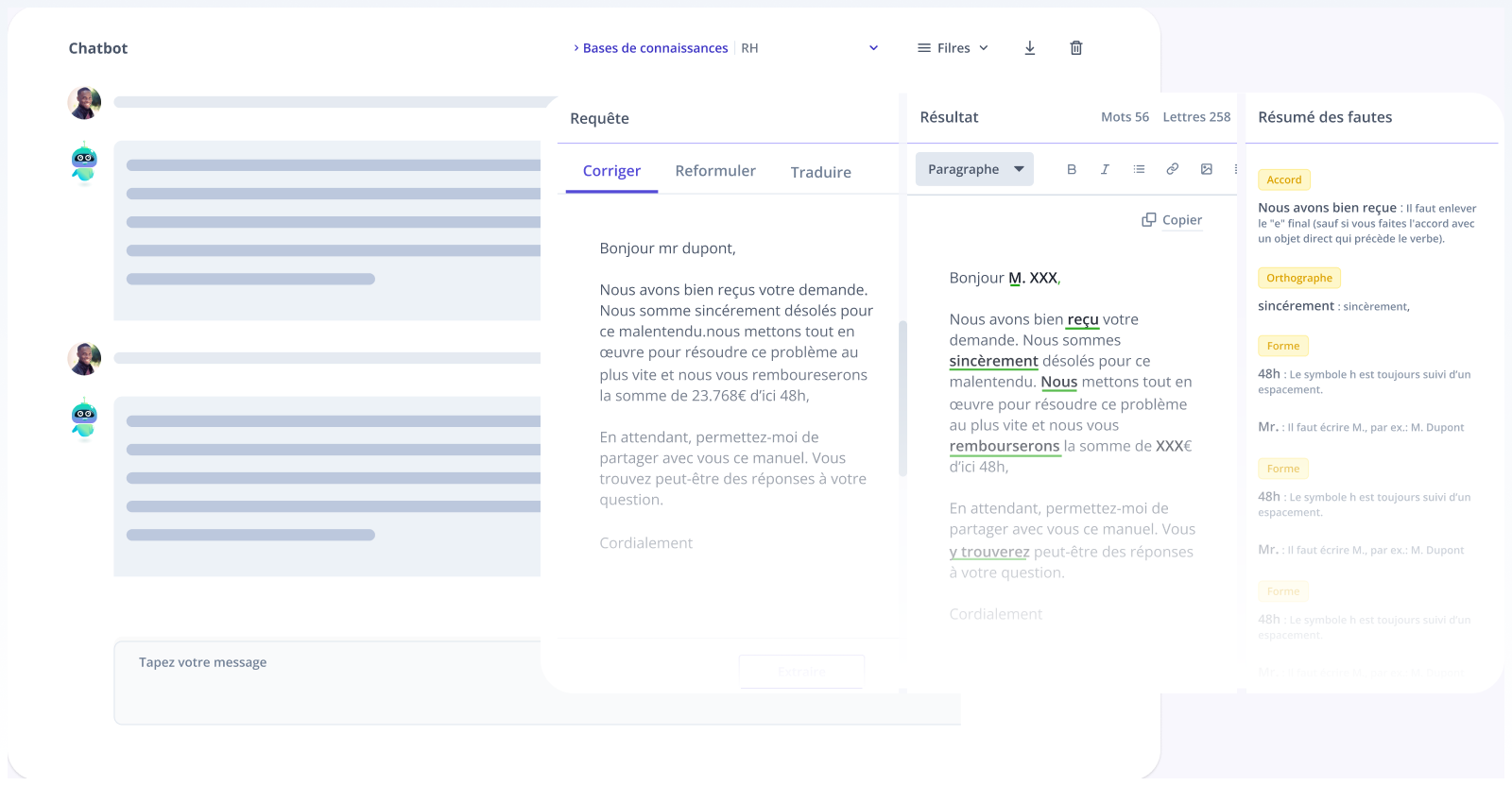1512x786 pixels.
Task: Insert an image in Résultat editor
Action: click(1206, 169)
